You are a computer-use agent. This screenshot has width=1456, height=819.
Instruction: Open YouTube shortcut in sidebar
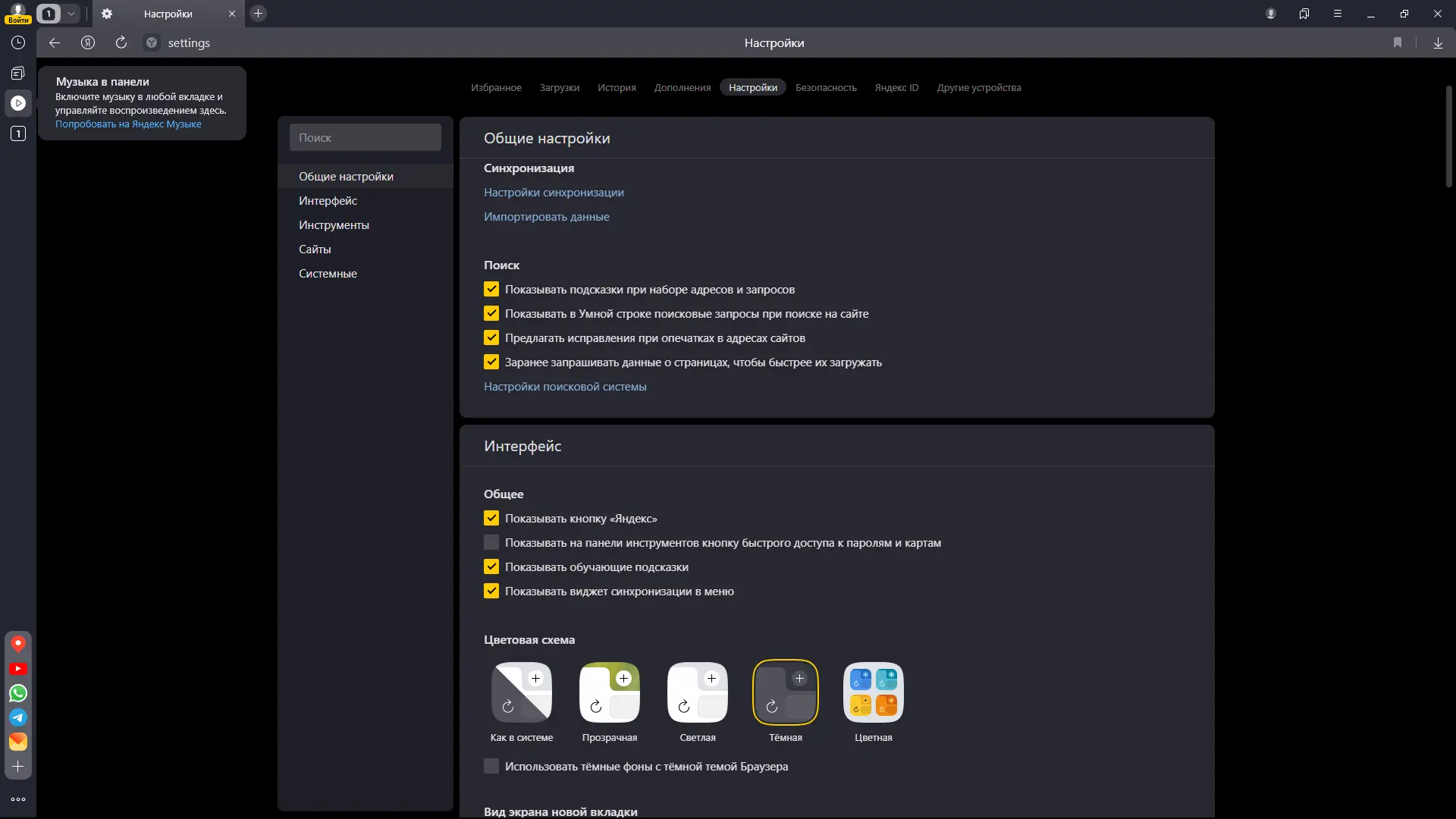pos(18,669)
